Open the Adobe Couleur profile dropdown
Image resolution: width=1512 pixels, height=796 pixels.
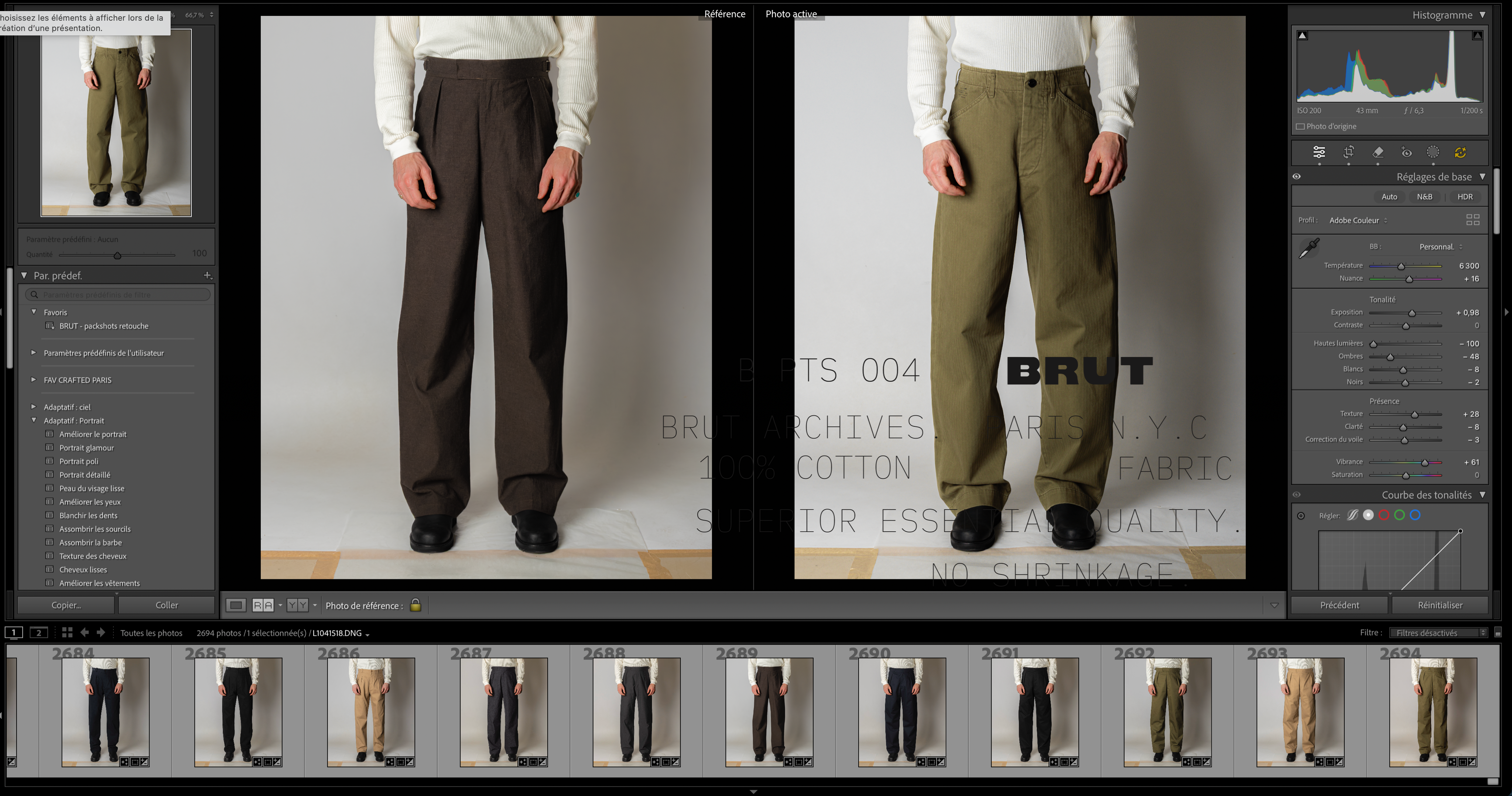tap(1358, 220)
